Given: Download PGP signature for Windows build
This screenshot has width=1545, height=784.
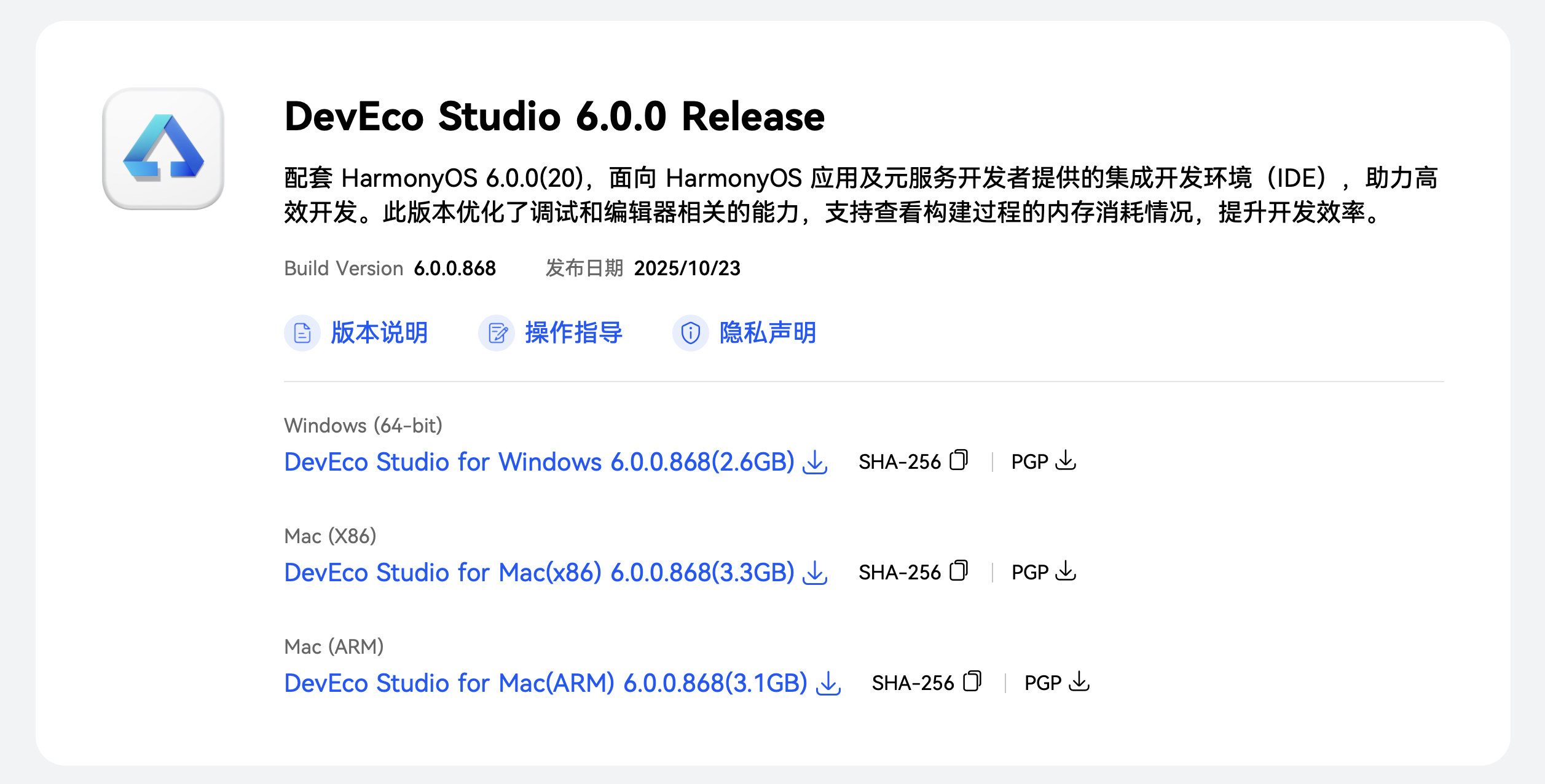Looking at the screenshot, I should [1066, 460].
